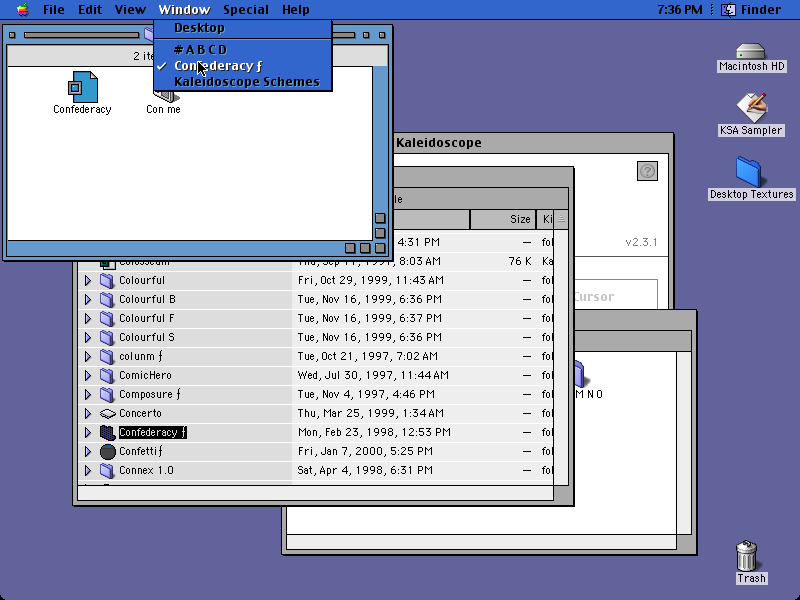Image resolution: width=800 pixels, height=600 pixels.
Task: Select '# A B C D' window entry
Action: click(x=243, y=49)
